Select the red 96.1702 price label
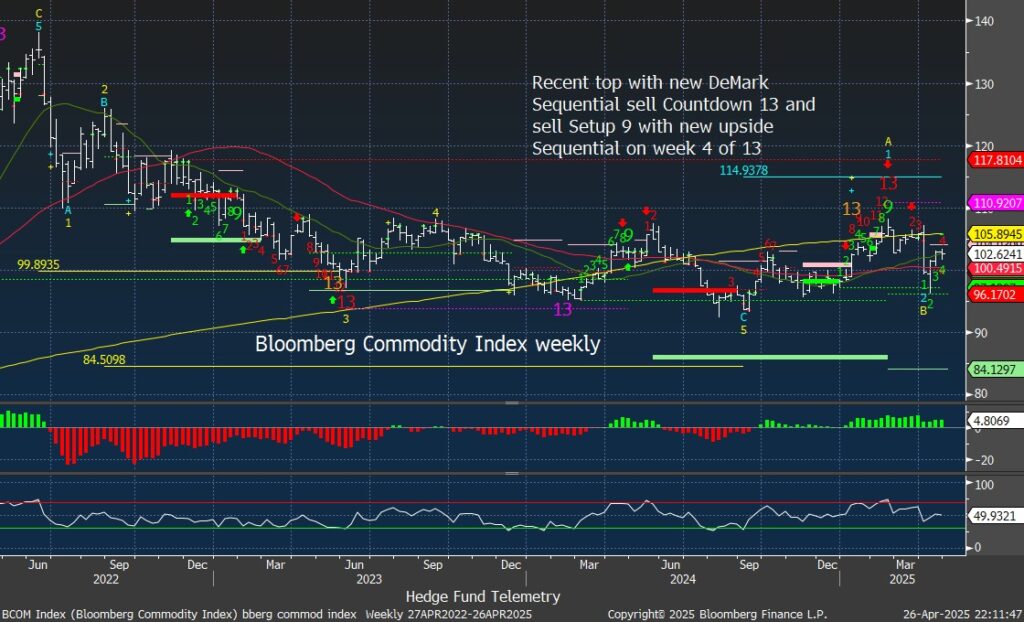1024x622 pixels. tap(998, 295)
